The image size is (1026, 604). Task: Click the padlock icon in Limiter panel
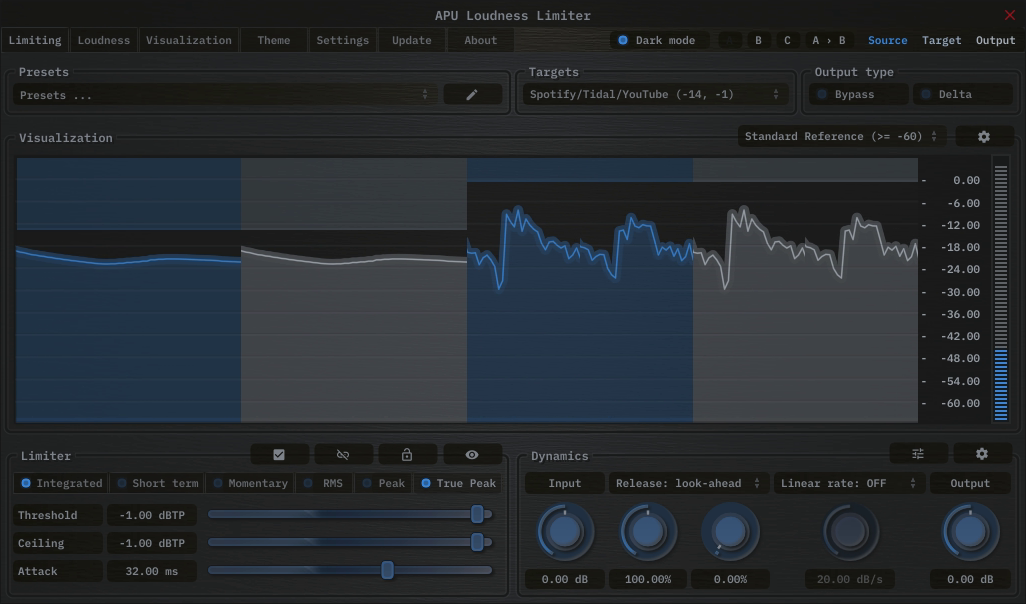[x=407, y=455]
